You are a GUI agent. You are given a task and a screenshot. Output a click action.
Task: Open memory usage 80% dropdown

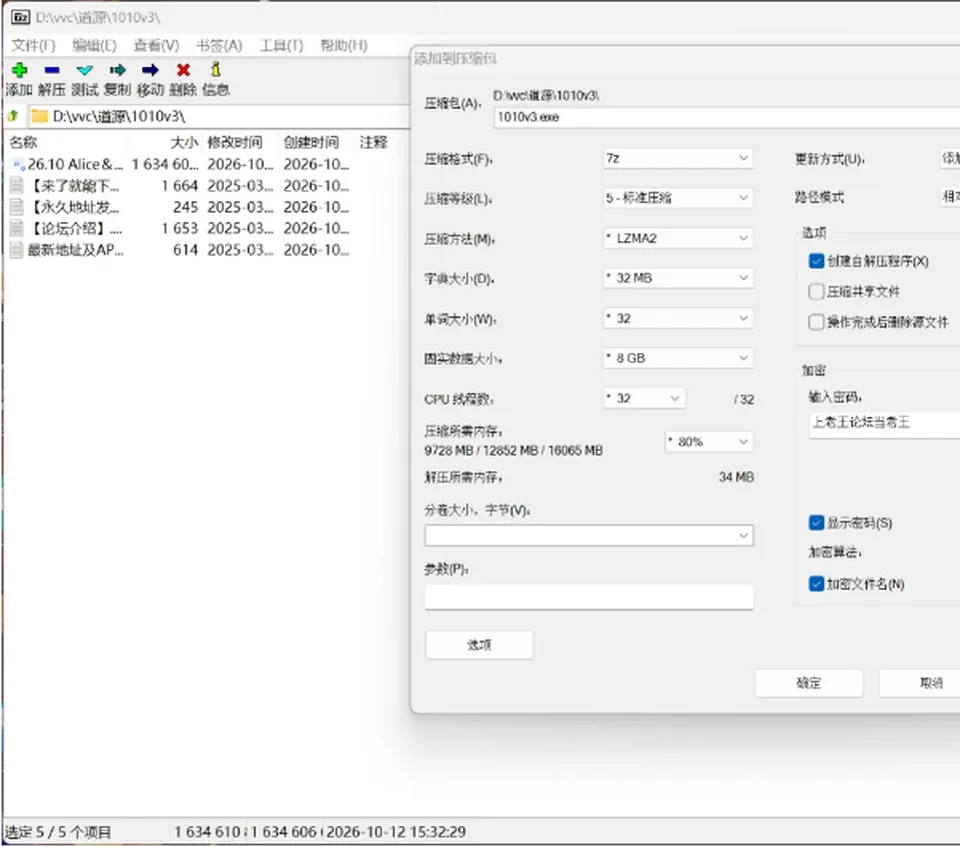(709, 442)
